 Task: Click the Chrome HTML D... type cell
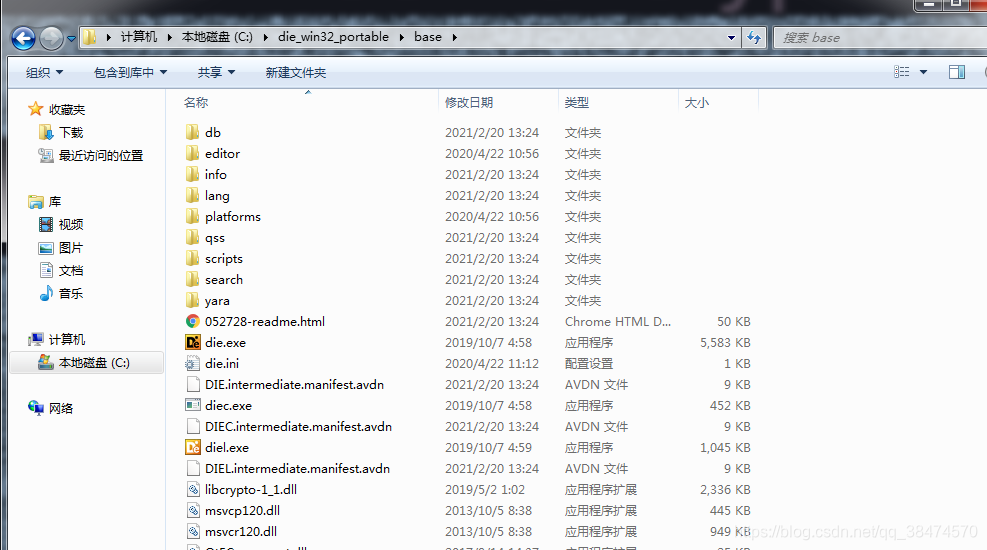(x=618, y=322)
